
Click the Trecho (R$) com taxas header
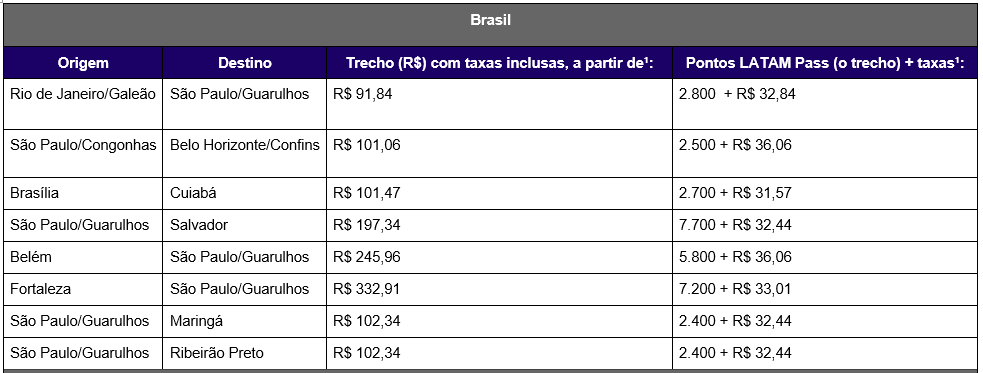[500, 63]
